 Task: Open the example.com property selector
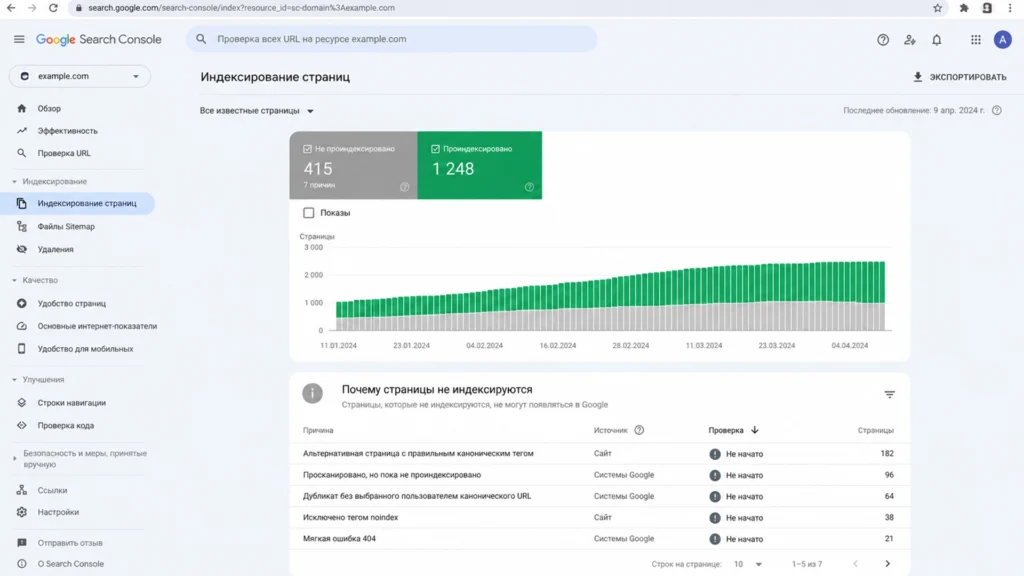(80, 76)
